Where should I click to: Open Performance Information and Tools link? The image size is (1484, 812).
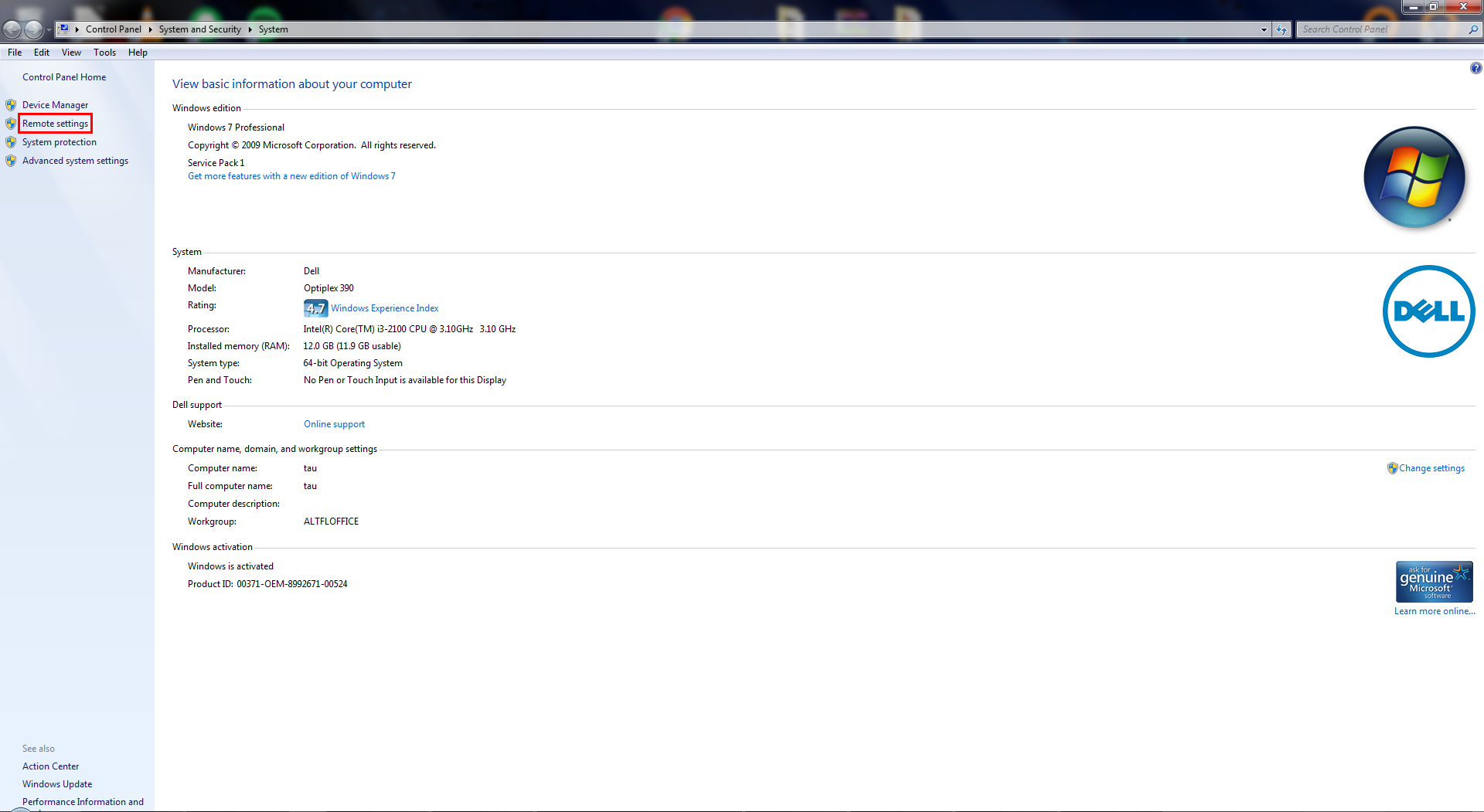[83, 802]
